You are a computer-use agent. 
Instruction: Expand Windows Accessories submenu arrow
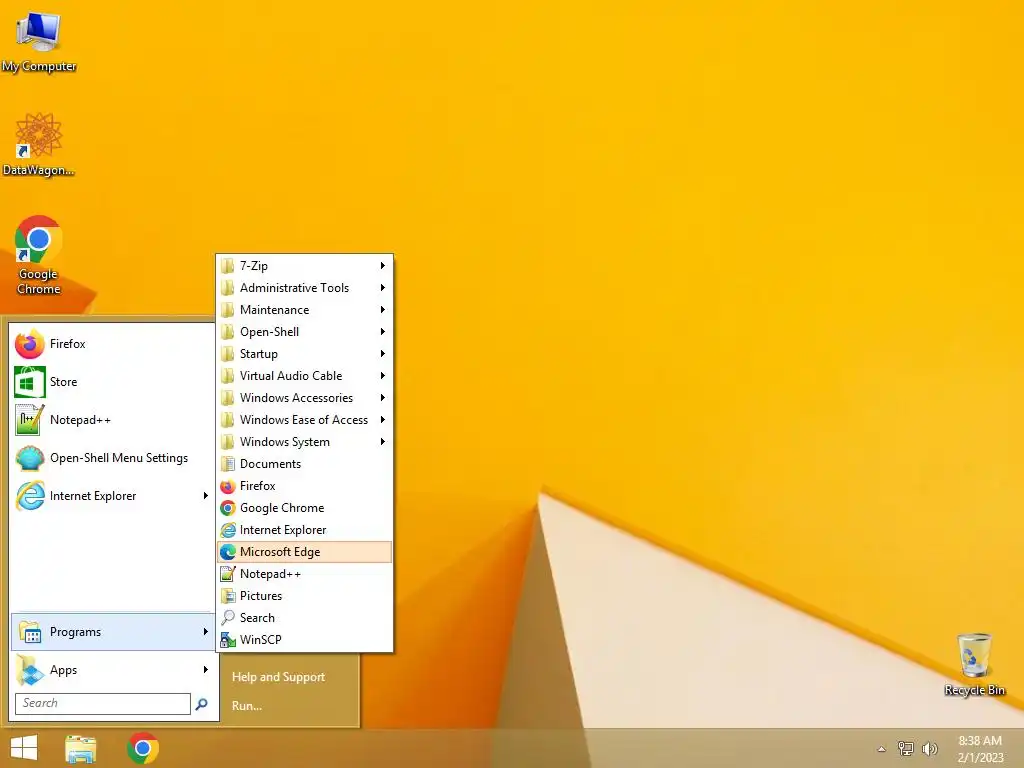(383, 398)
